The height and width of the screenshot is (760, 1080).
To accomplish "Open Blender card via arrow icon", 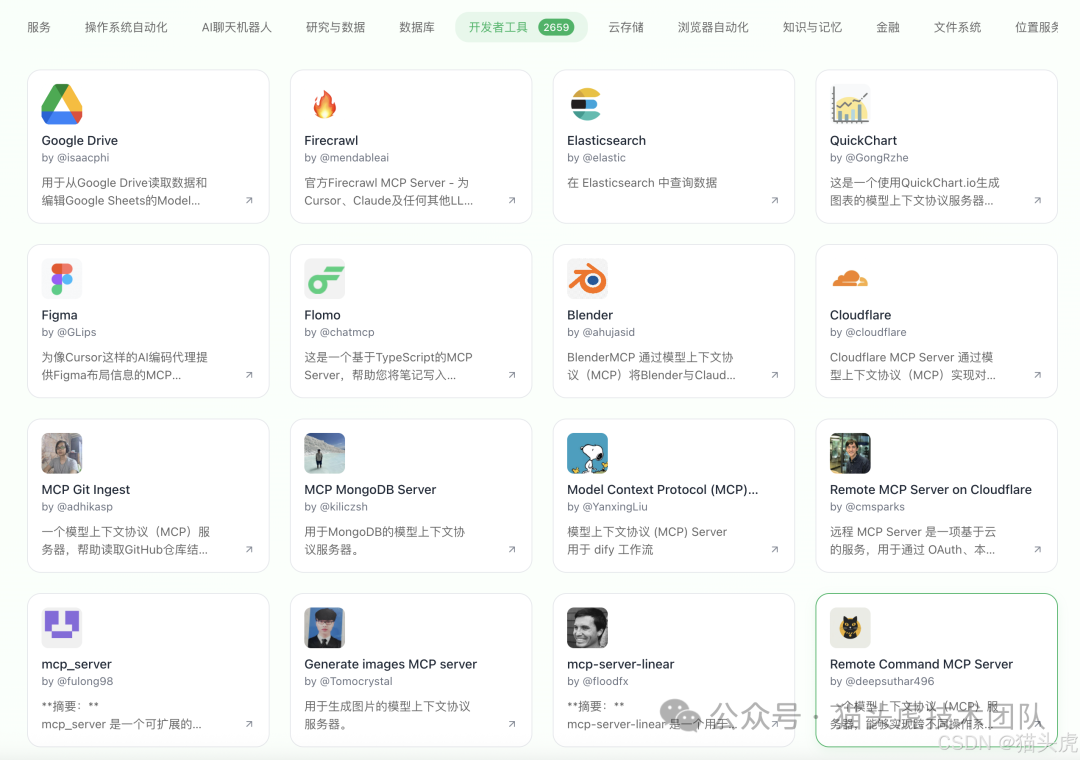I will tap(775, 375).
